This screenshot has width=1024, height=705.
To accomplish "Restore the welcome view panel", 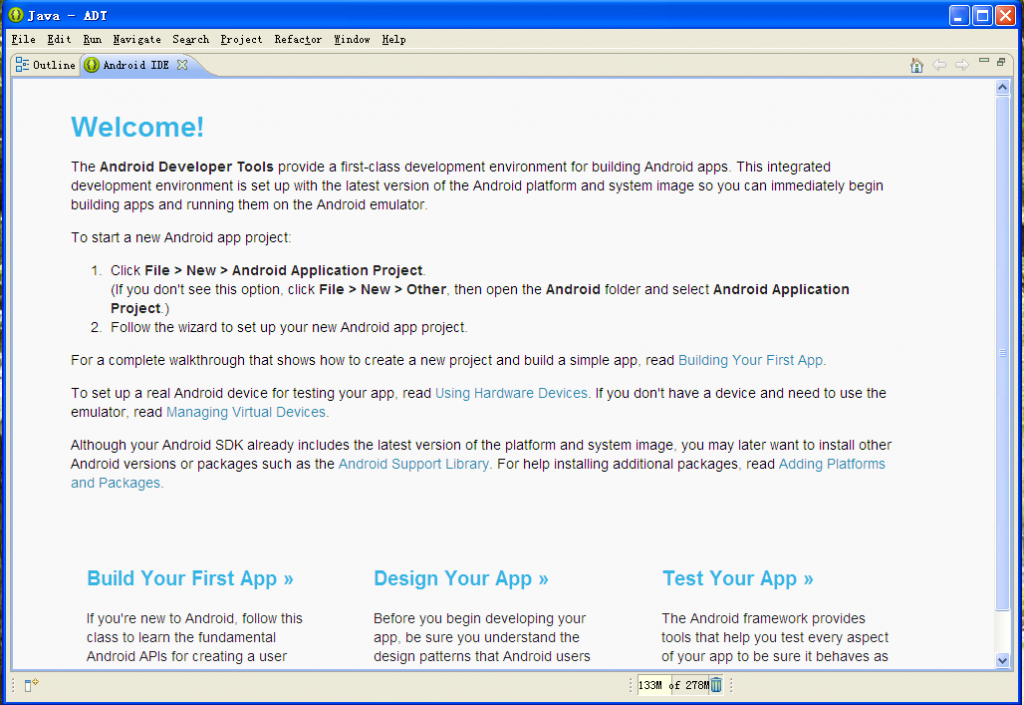I will [1001, 62].
